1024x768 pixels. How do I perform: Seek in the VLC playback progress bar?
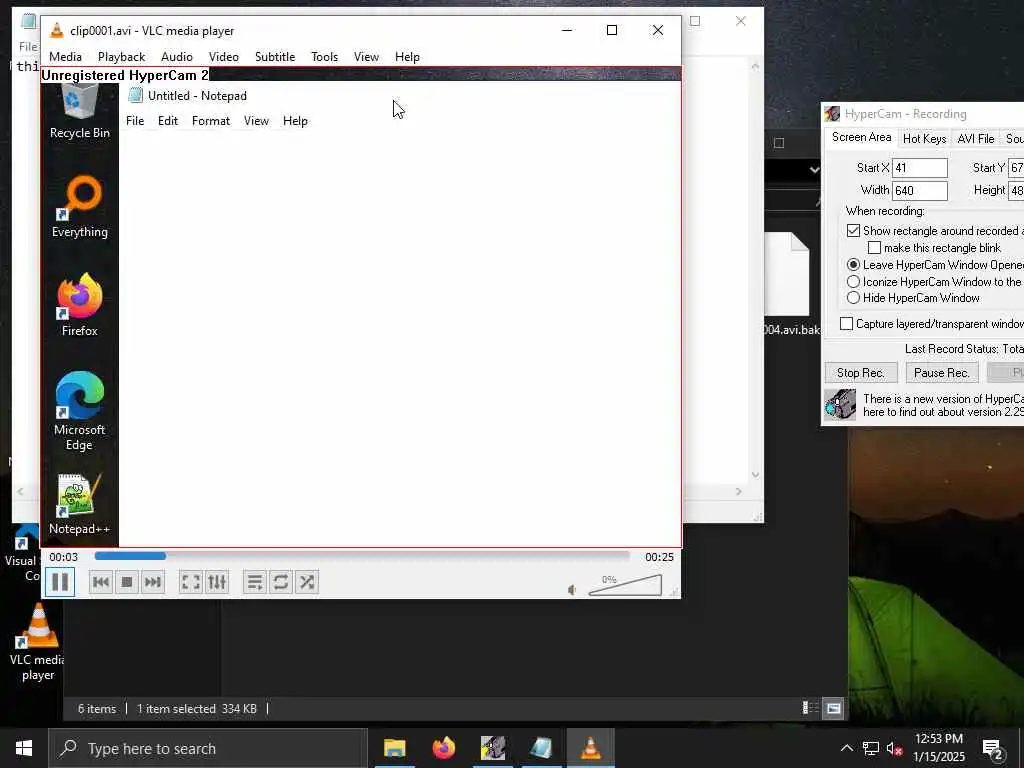362,556
